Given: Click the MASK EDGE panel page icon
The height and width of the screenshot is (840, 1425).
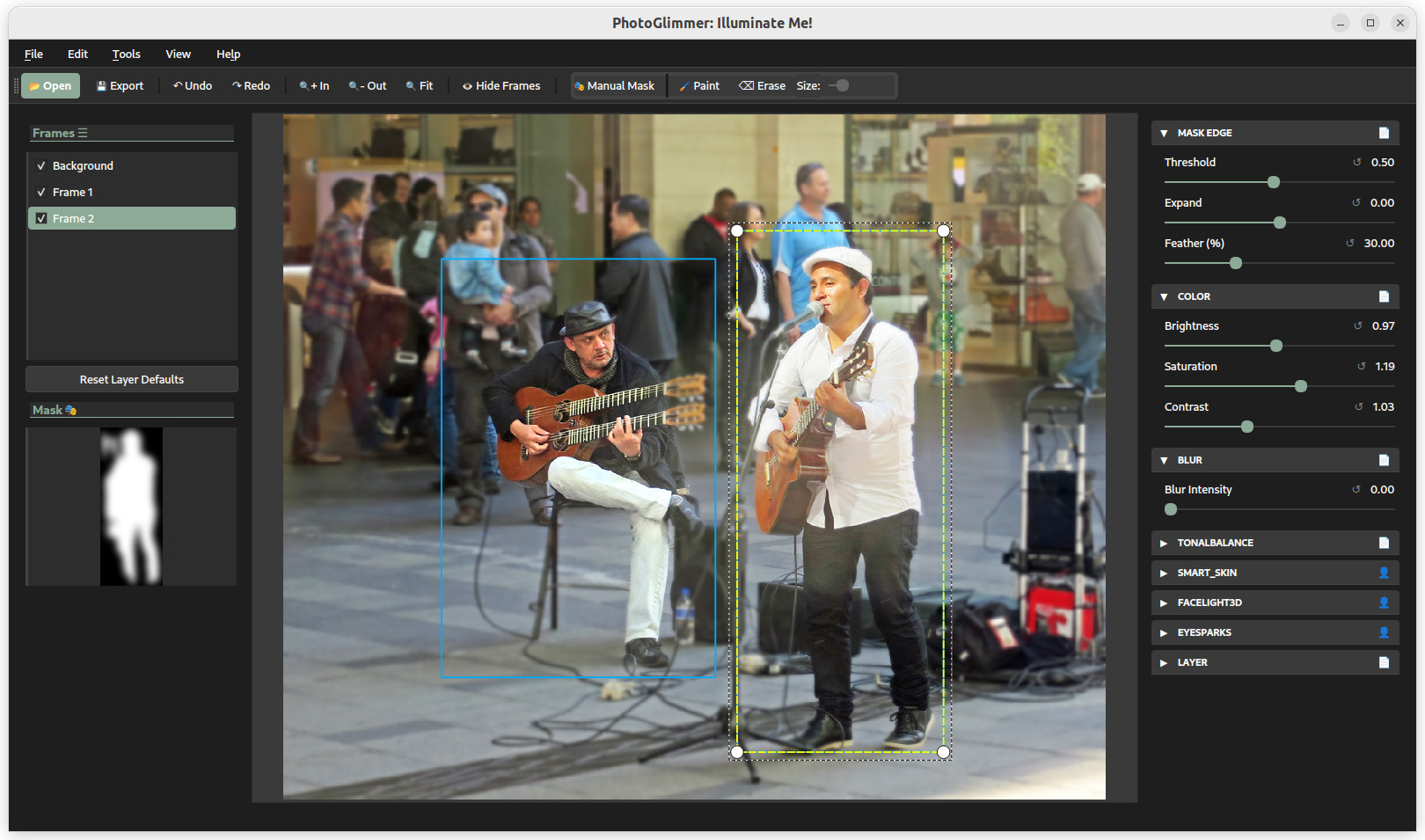Looking at the screenshot, I should 1384,134.
